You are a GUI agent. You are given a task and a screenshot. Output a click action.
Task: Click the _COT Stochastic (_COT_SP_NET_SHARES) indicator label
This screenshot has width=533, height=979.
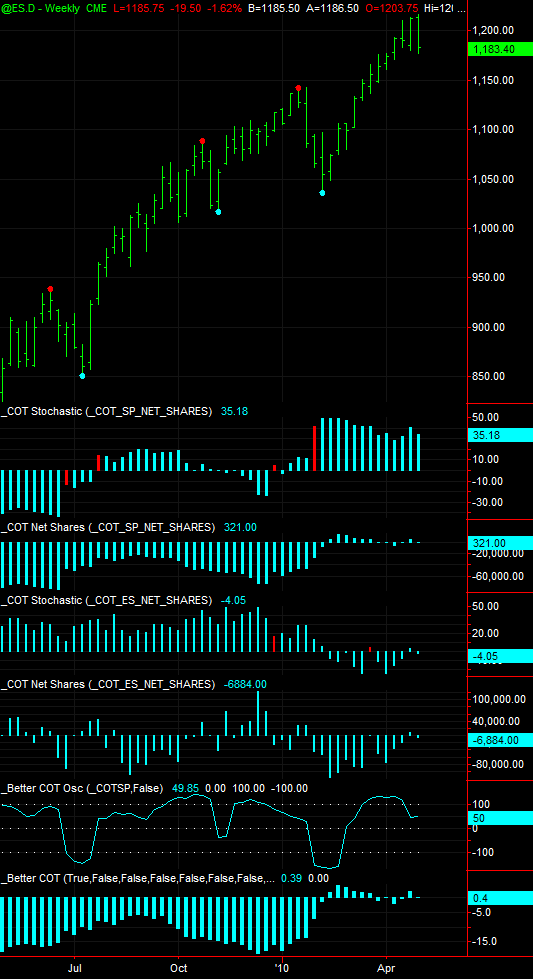point(107,411)
